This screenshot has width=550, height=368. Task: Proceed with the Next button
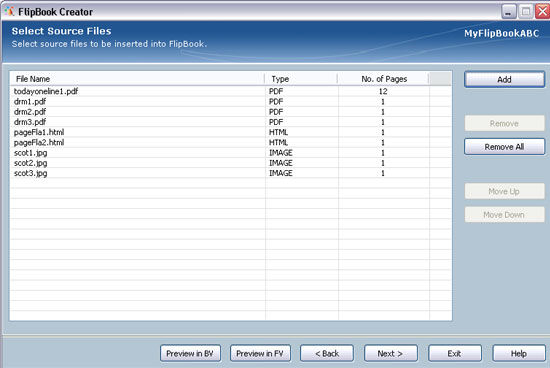390,353
